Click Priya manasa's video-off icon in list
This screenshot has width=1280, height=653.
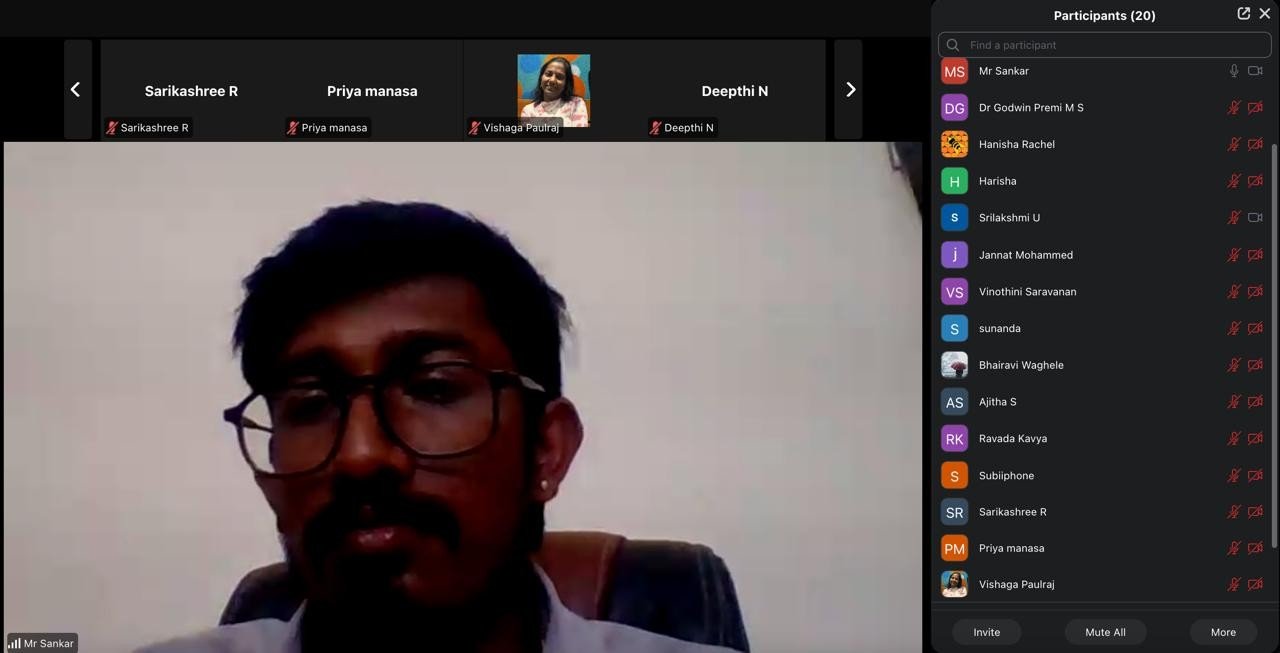point(1255,548)
